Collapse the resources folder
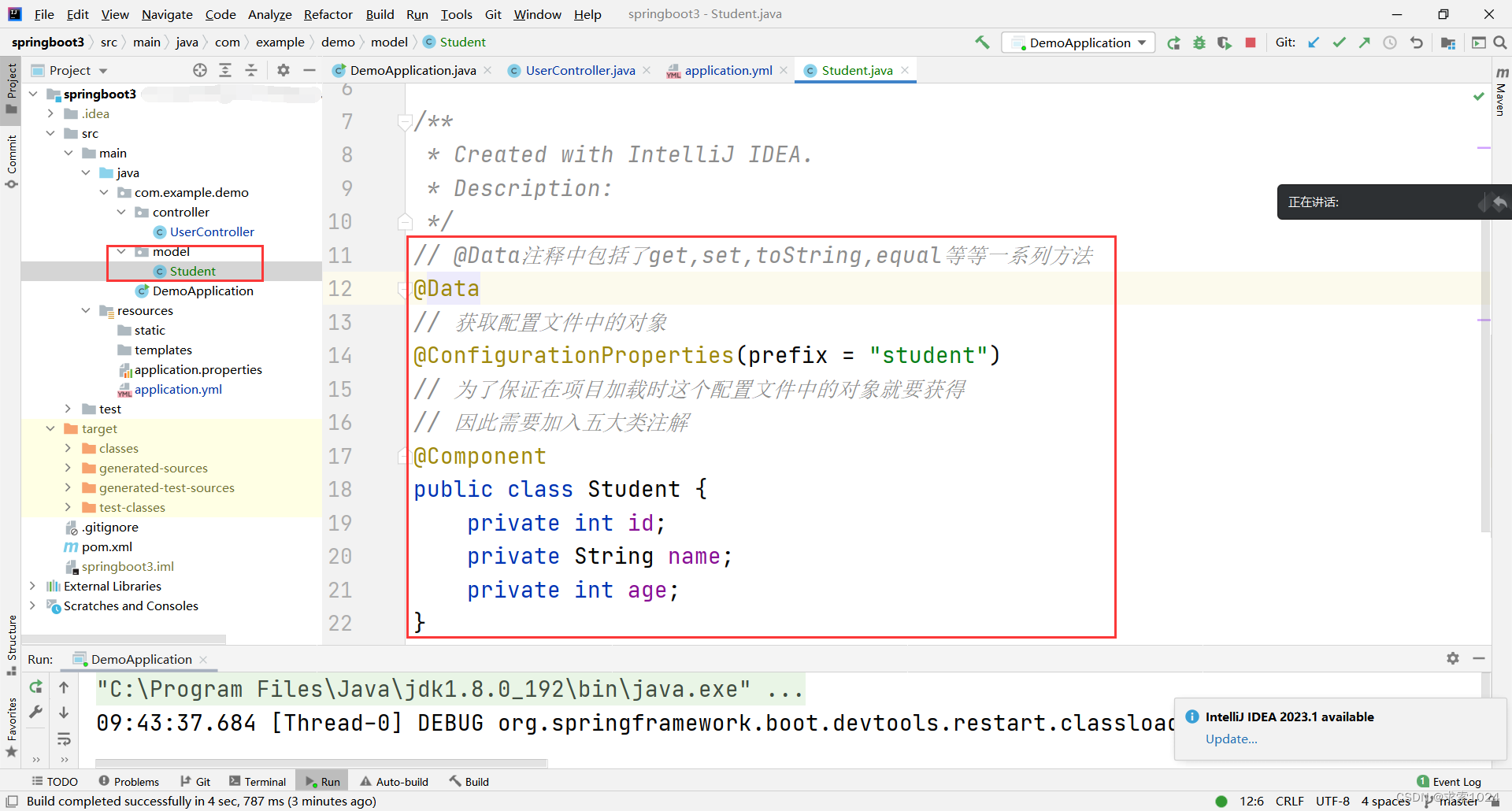Viewport: 1512px width, 811px height. pyautogui.click(x=86, y=310)
